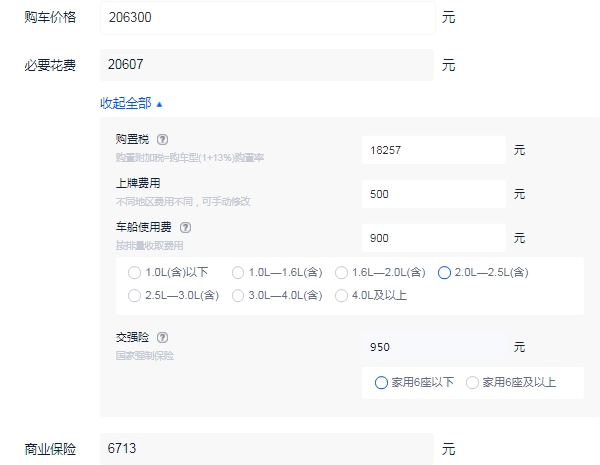600x465 pixels.
Task: Choose 2.5L—3.0L(含) displacement radio
Action: (135, 295)
